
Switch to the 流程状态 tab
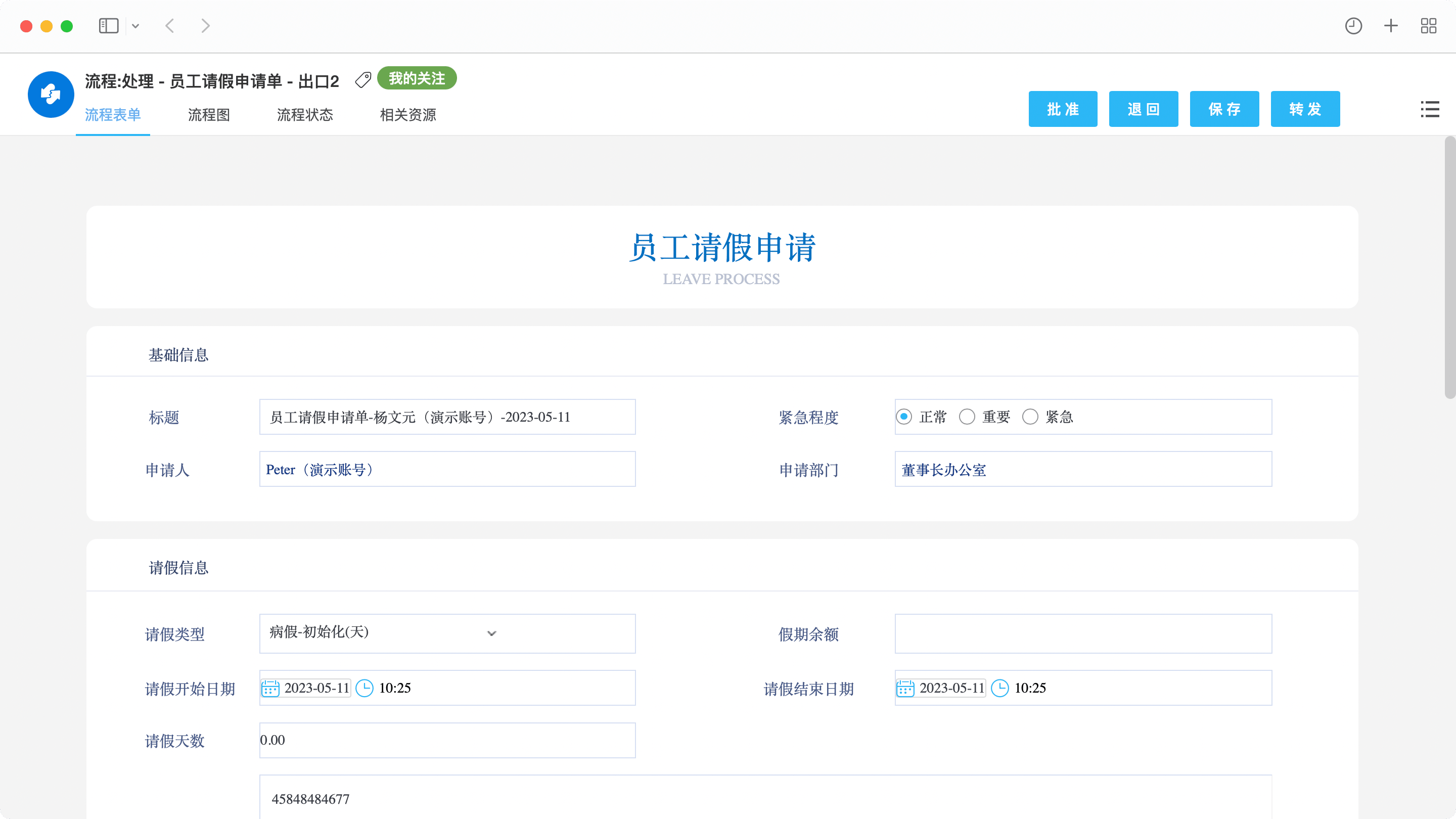(305, 115)
